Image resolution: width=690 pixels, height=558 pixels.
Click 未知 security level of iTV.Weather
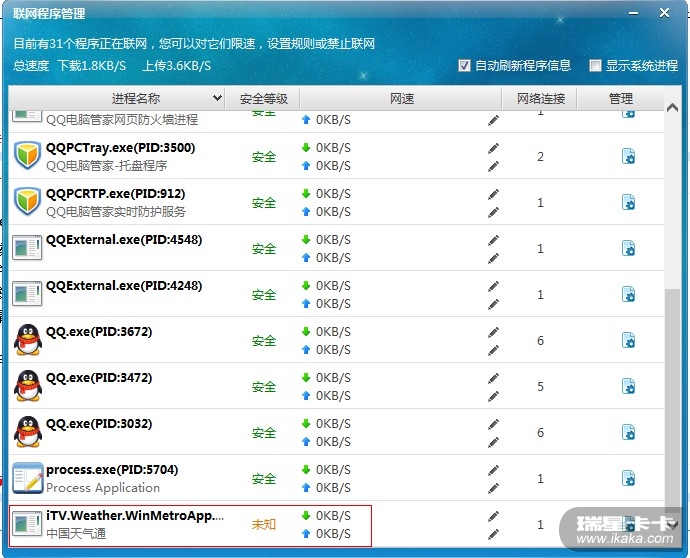click(x=264, y=524)
